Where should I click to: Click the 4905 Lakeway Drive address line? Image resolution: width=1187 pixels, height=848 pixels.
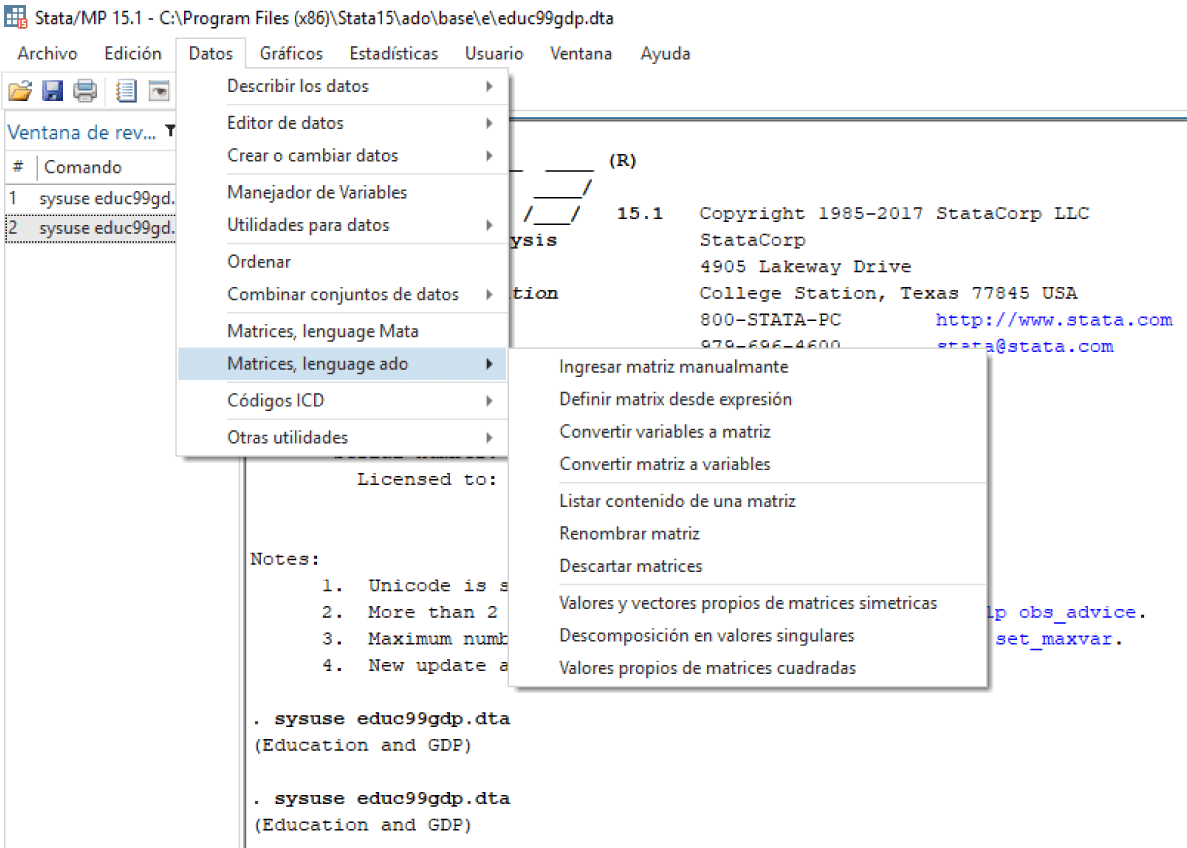pyautogui.click(x=805, y=267)
